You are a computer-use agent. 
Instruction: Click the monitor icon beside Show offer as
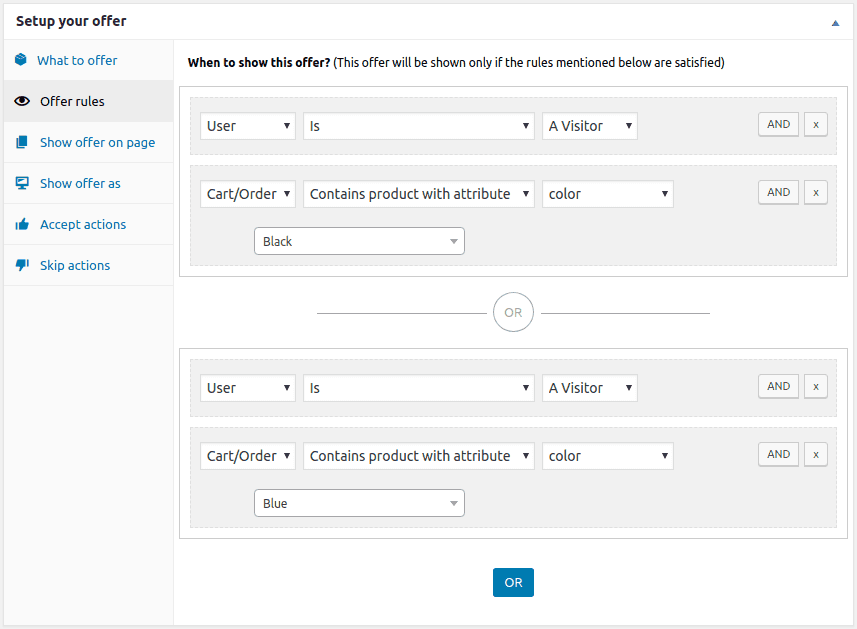[21, 183]
